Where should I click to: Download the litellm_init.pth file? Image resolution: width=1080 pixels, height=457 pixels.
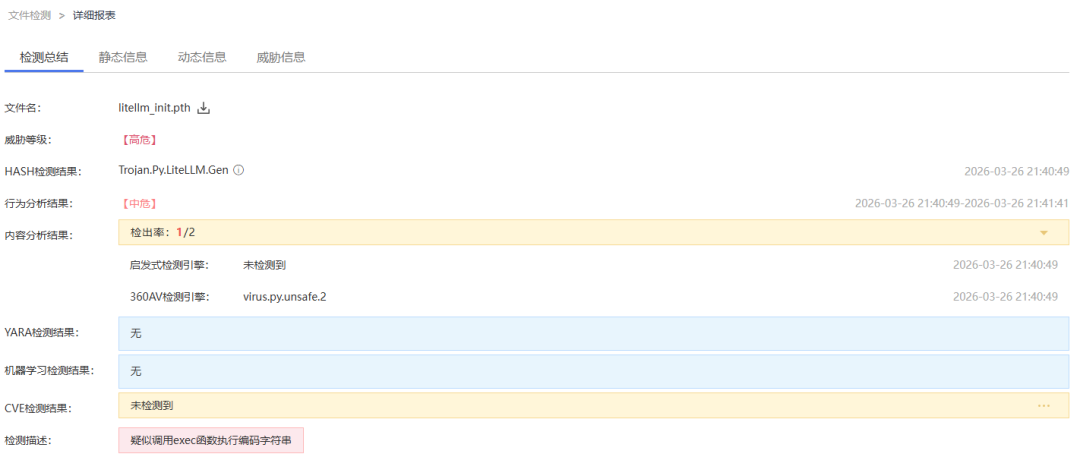[x=204, y=108]
